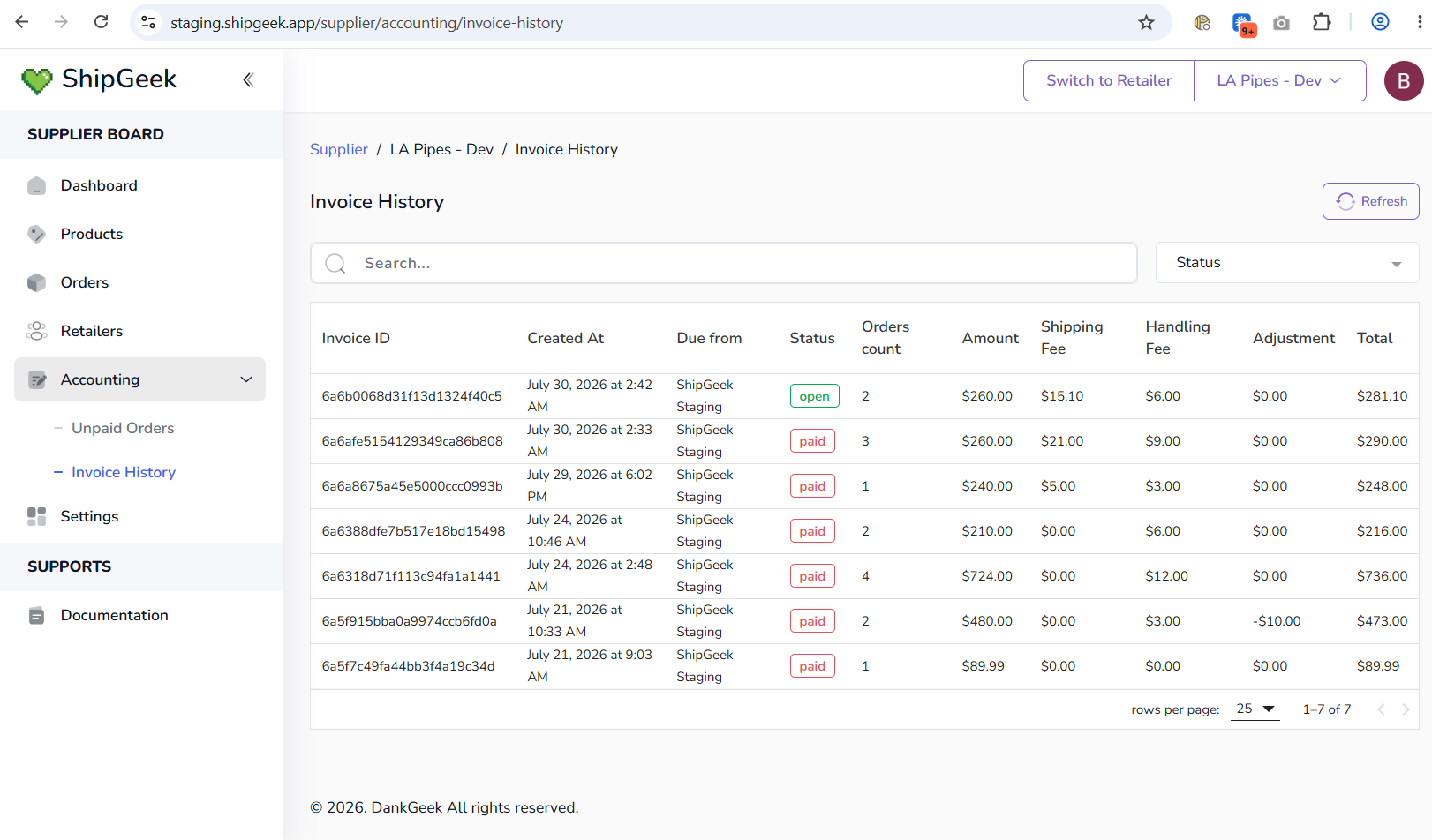
Task: Focus the Search input field
Action: [724, 263]
